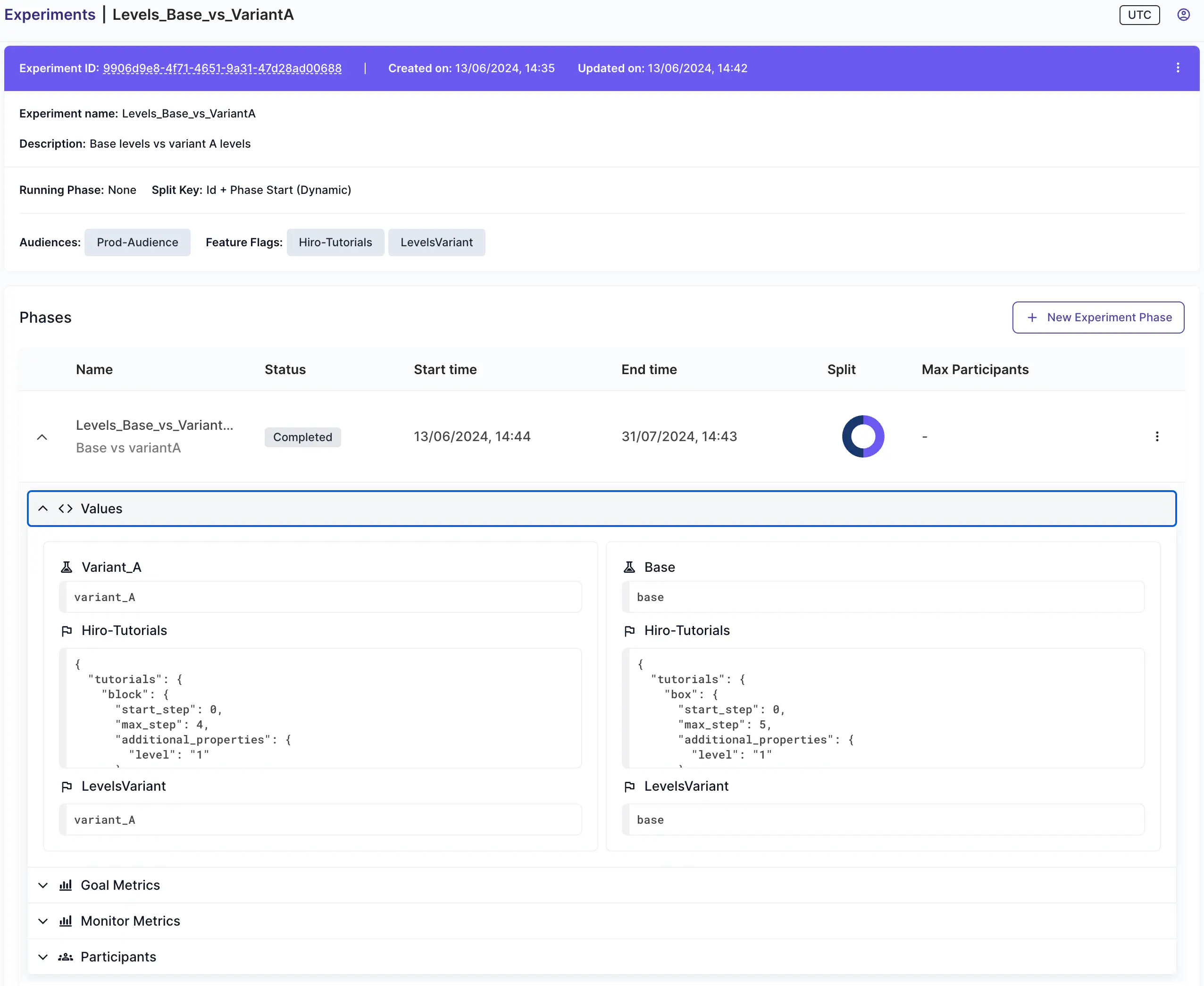Go to Experiments breadcrumb
Image resolution: width=1204 pixels, height=986 pixels.
point(50,15)
